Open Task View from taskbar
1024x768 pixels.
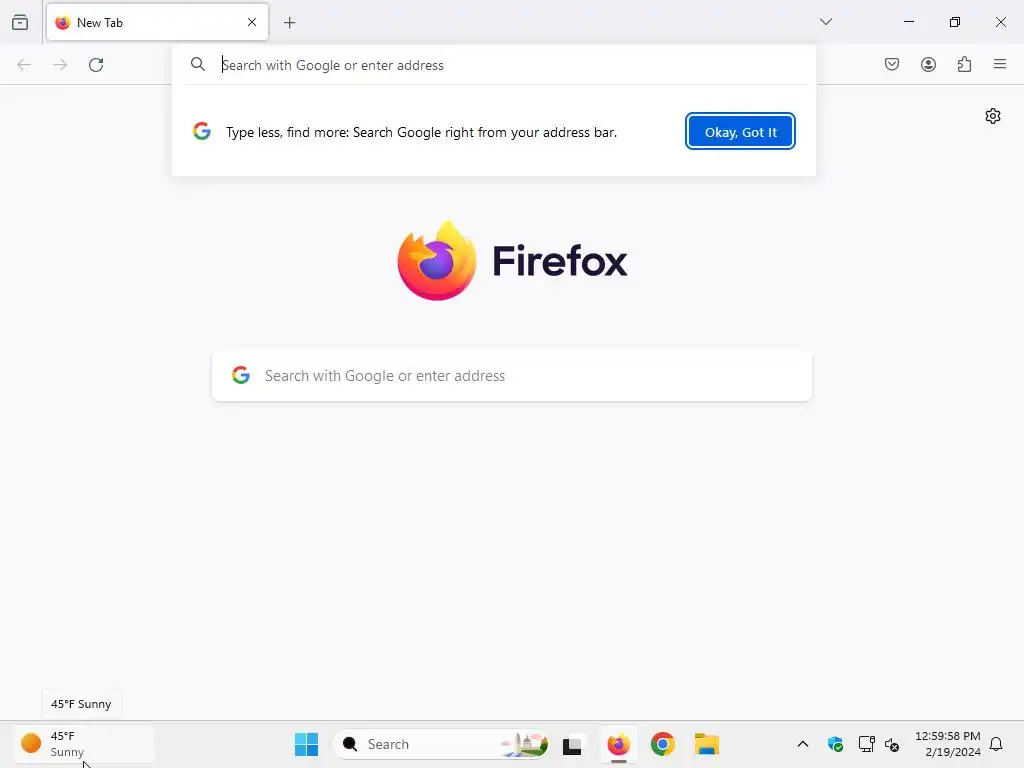point(572,744)
